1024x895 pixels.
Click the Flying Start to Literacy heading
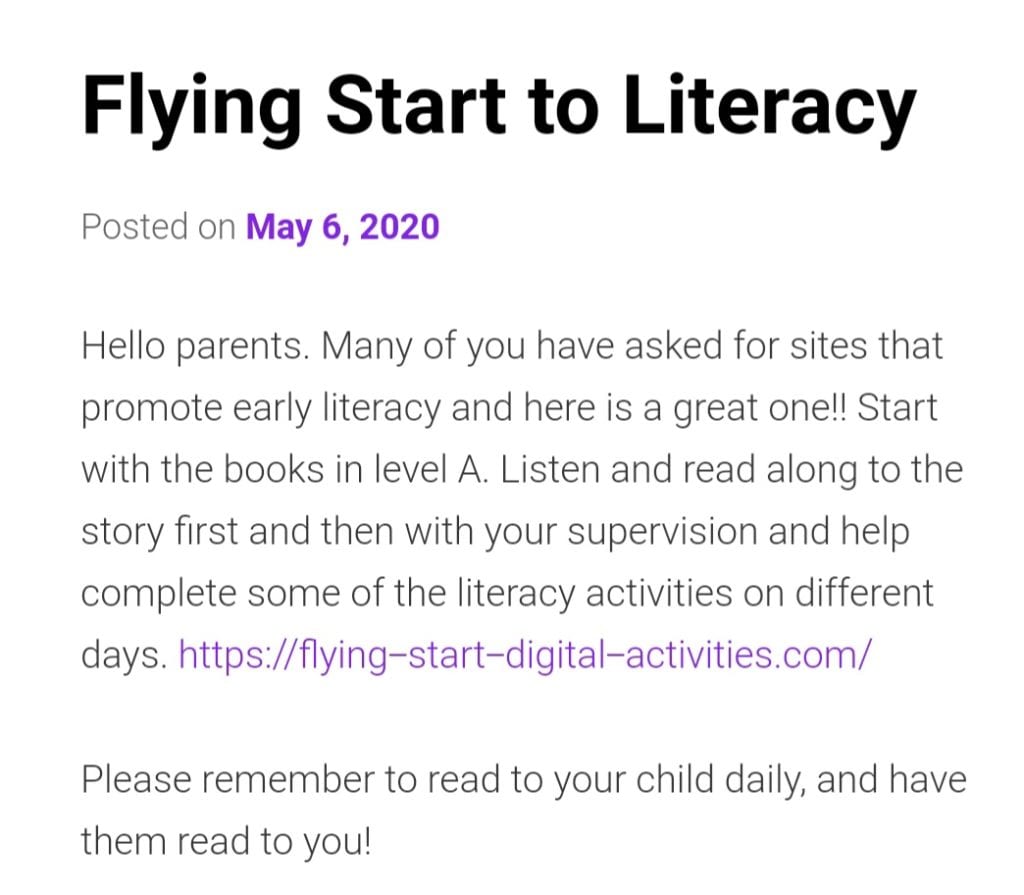[x=499, y=108]
